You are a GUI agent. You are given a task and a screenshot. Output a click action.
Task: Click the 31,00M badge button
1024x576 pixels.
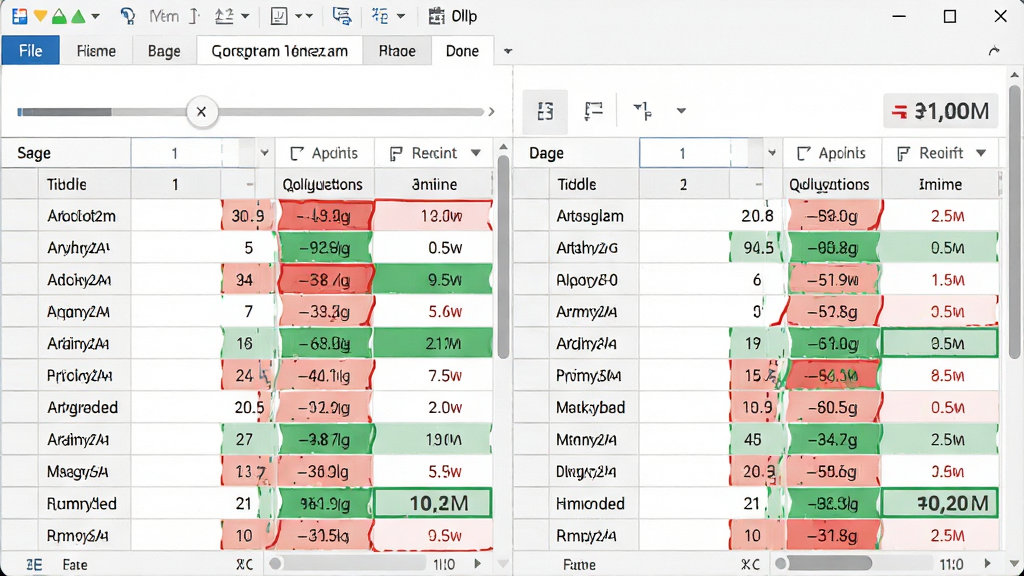click(940, 111)
